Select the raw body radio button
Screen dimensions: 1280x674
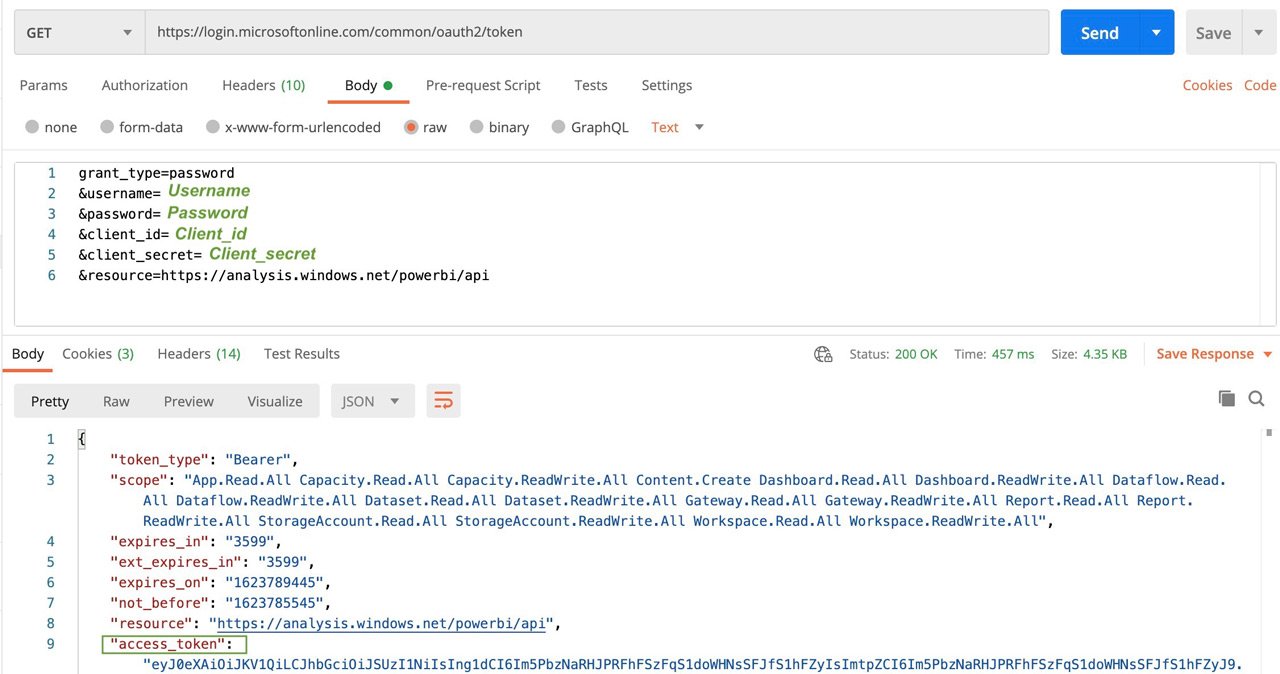(x=411, y=127)
